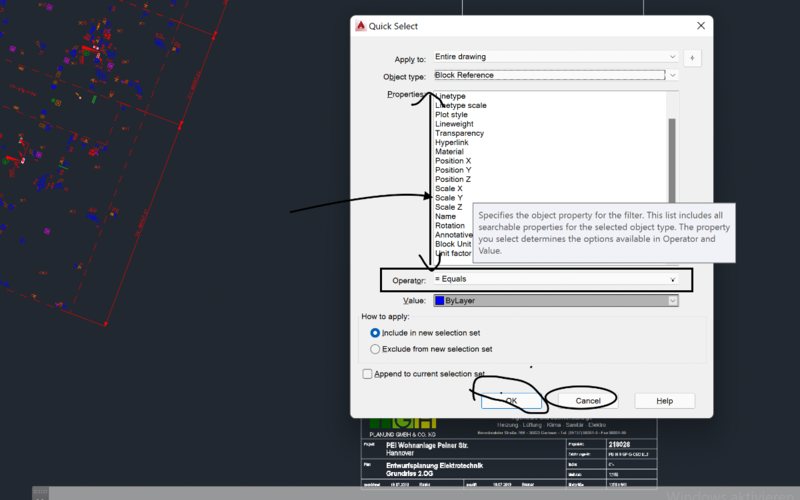Click the blue ByLayer color swatch
The height and width of the screenshot is (500, 800).
[x=438, y=300]
